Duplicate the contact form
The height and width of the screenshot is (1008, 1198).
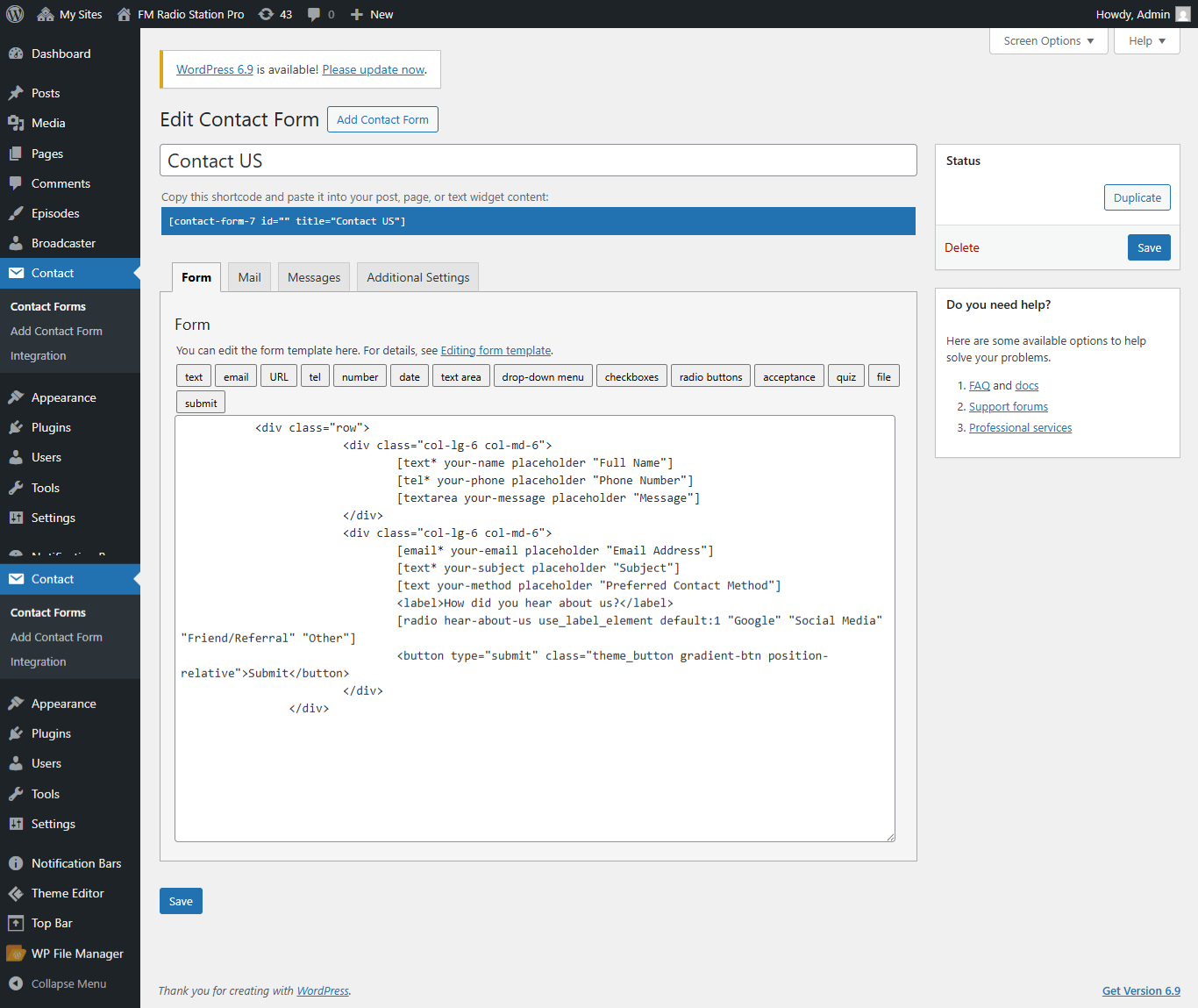tap(1137, 197)
